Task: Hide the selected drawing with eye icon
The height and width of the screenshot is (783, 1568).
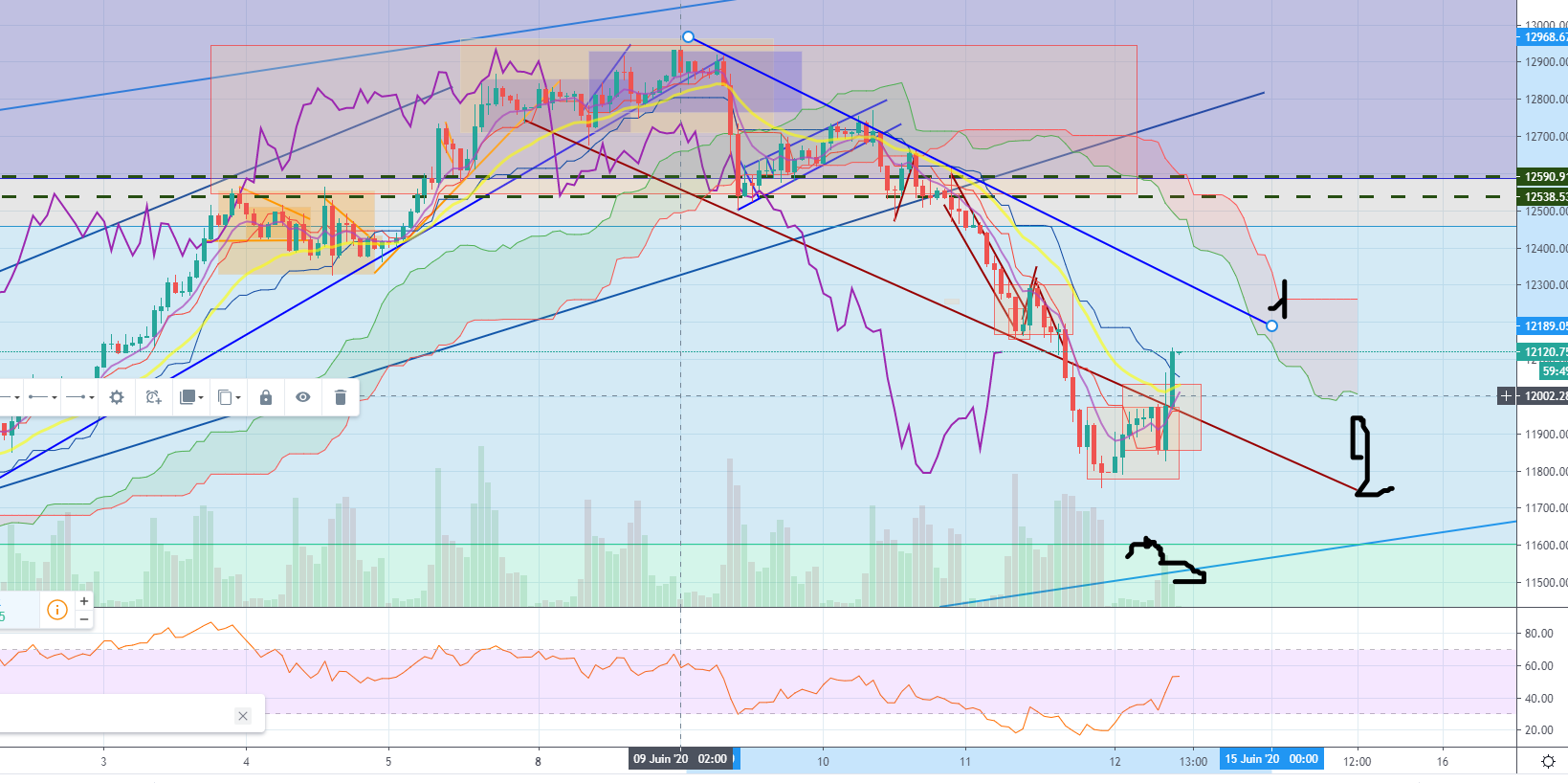Action: [303, 397]
